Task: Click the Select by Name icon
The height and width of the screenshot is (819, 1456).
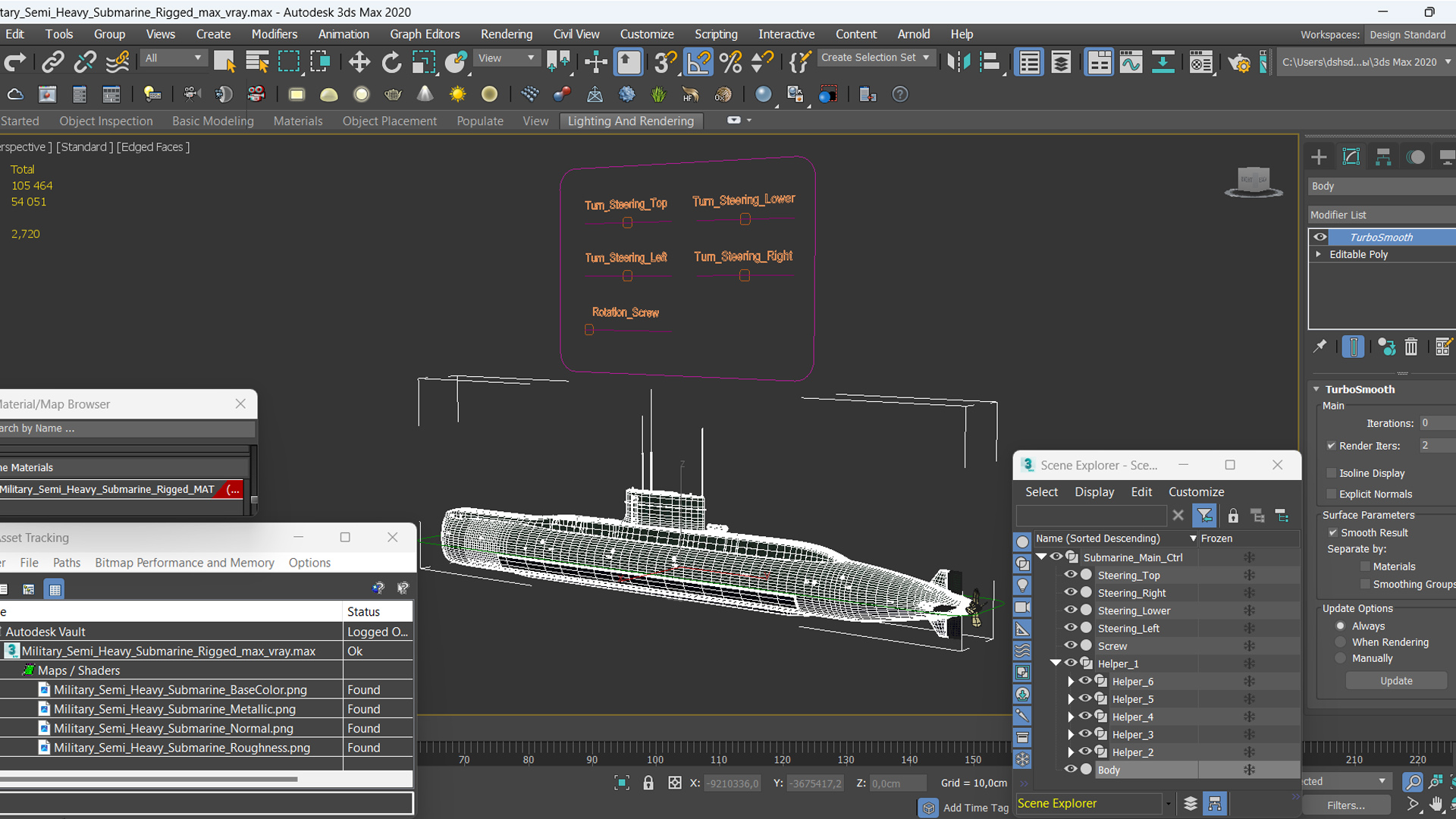Action: click(x=257, y=62)
